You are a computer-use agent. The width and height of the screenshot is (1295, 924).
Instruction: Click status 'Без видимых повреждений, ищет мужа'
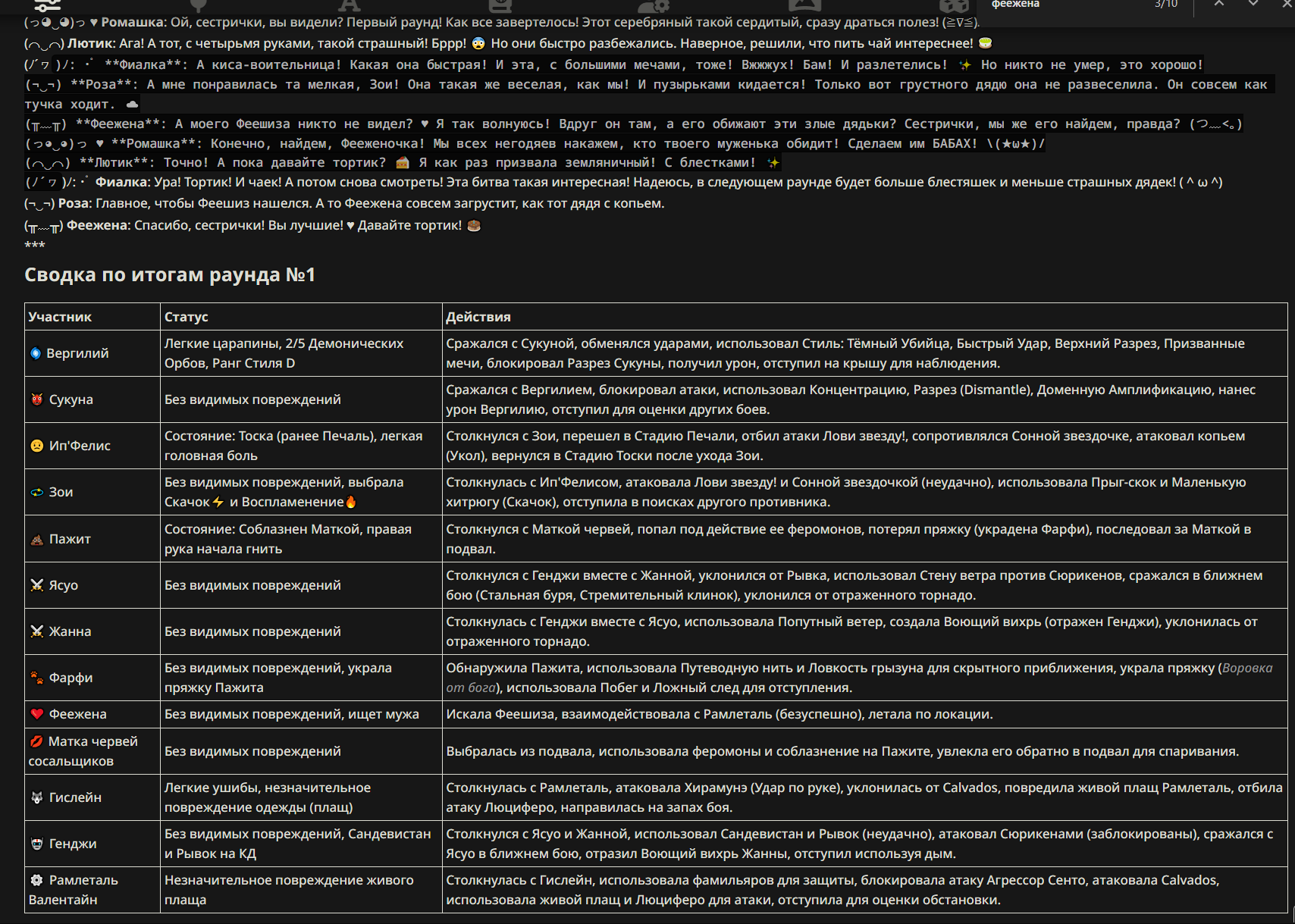[x=301, y=714]
